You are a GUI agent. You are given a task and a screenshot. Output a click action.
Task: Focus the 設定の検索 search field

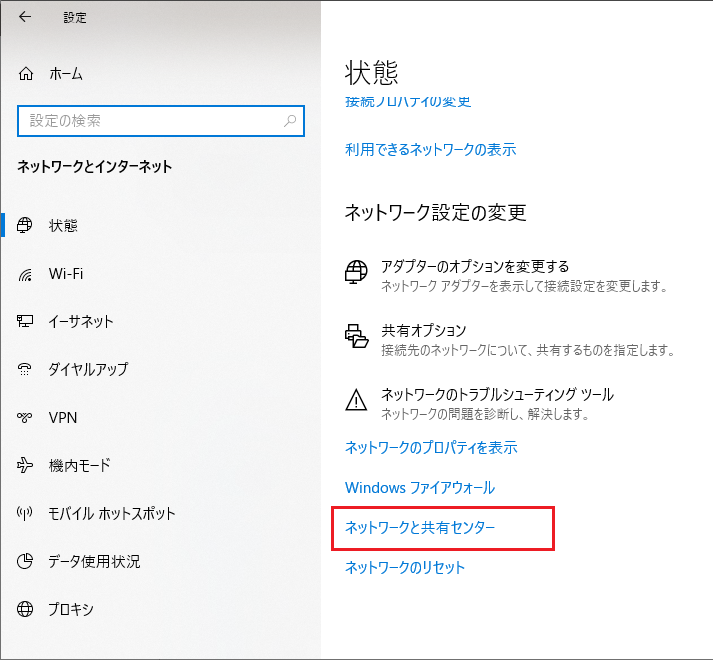[150, 121]
